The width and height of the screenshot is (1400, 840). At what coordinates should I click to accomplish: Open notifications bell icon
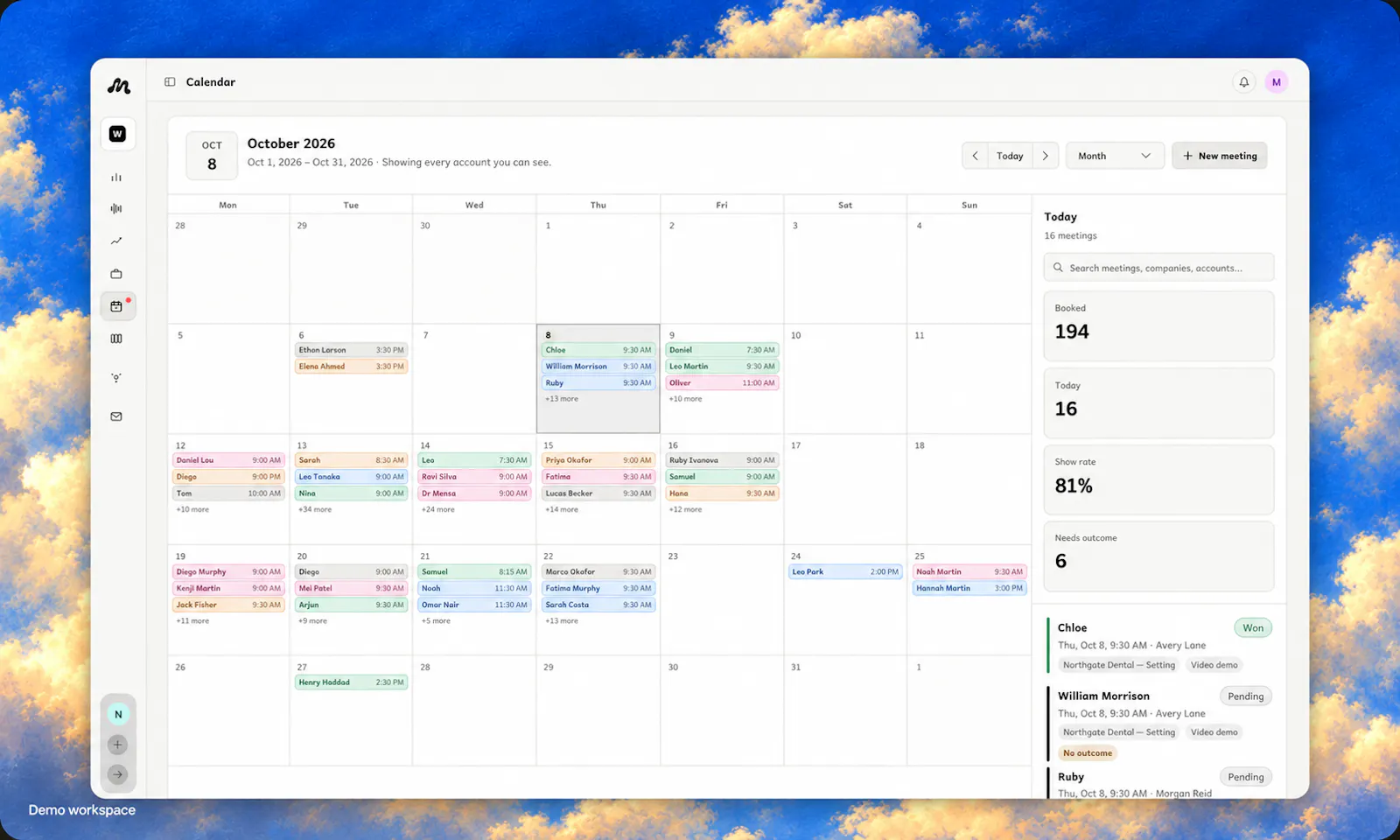click(1243, 82)
